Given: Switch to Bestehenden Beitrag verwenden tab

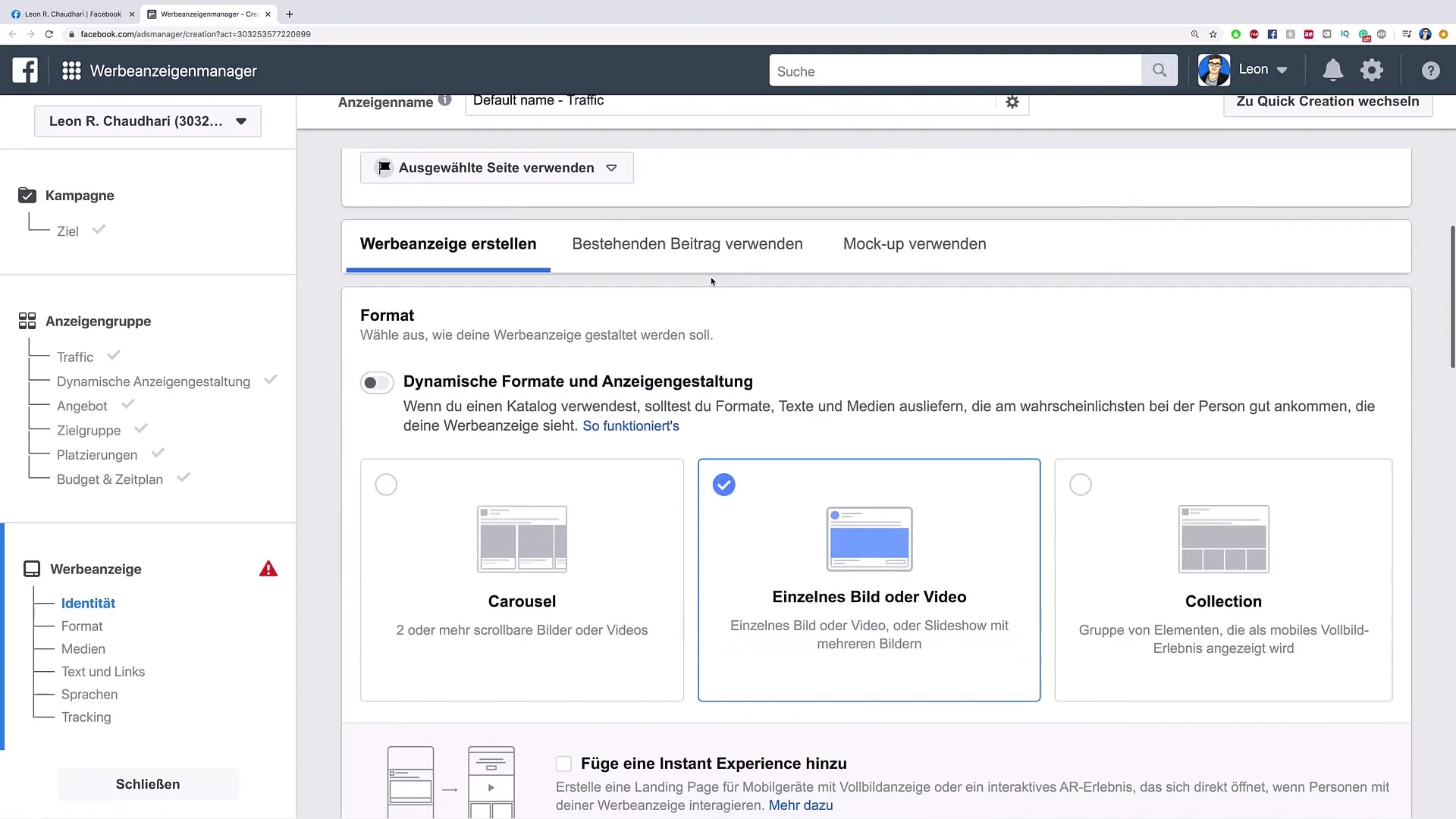Looking at the screenshot, I should coord(687,244).
